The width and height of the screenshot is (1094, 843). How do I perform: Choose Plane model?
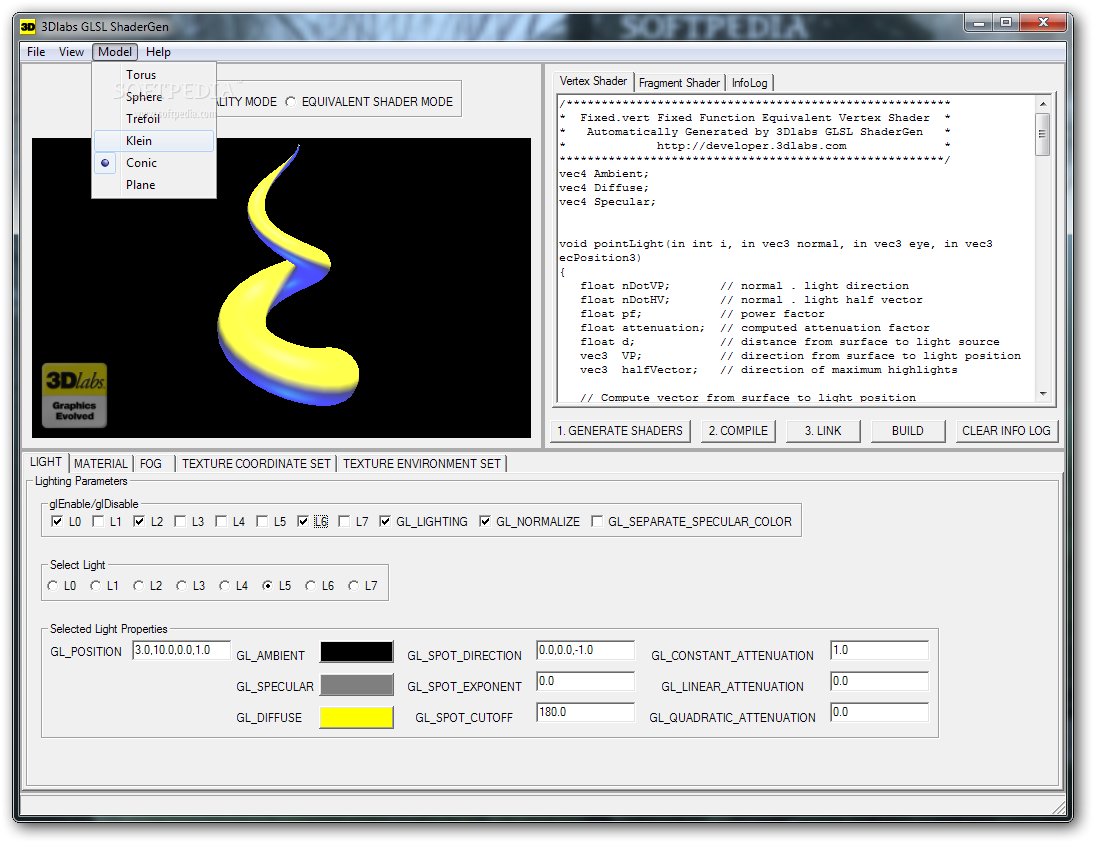point(154,185)
